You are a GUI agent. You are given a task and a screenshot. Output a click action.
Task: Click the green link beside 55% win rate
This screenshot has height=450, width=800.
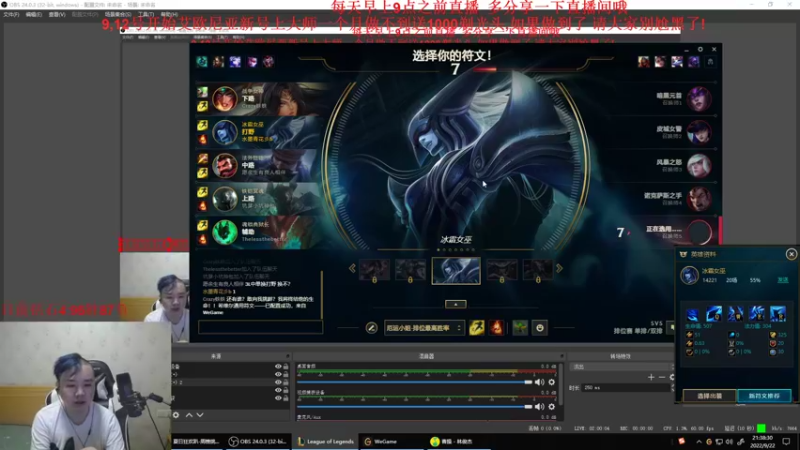click(x=783, y=280)
